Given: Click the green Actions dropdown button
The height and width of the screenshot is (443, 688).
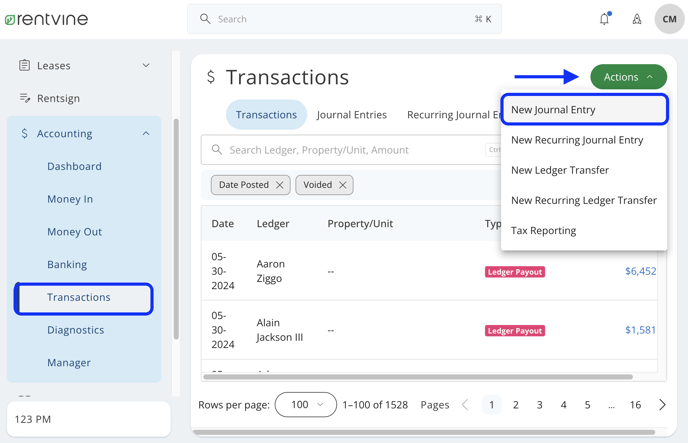Looking at the screenshot, I should point(628,77).
